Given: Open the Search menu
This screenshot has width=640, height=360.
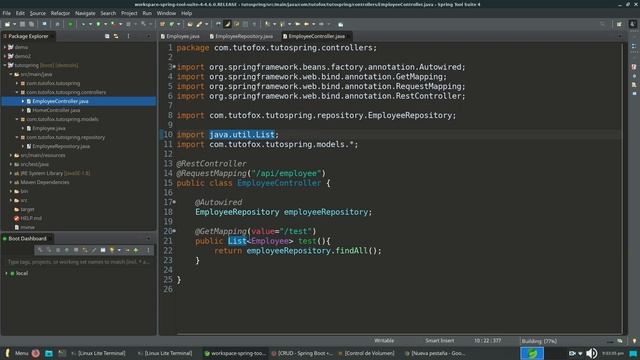Looking at the screenshot, I should [108, 13].
